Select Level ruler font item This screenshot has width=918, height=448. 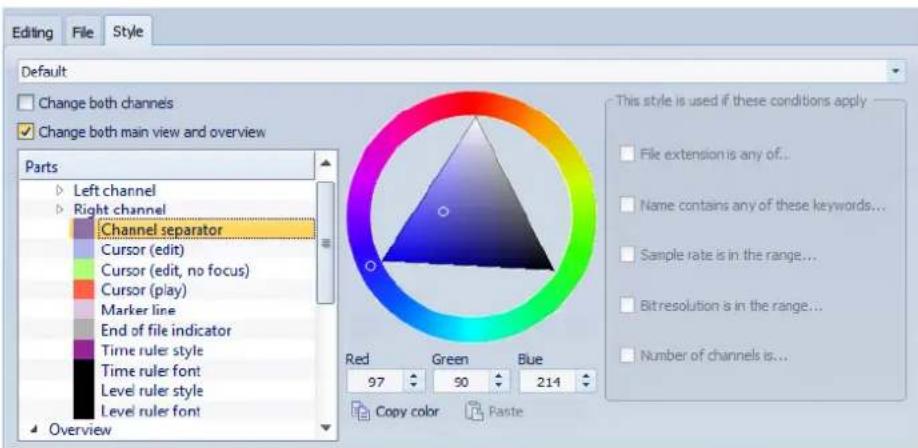coord(150,411)
